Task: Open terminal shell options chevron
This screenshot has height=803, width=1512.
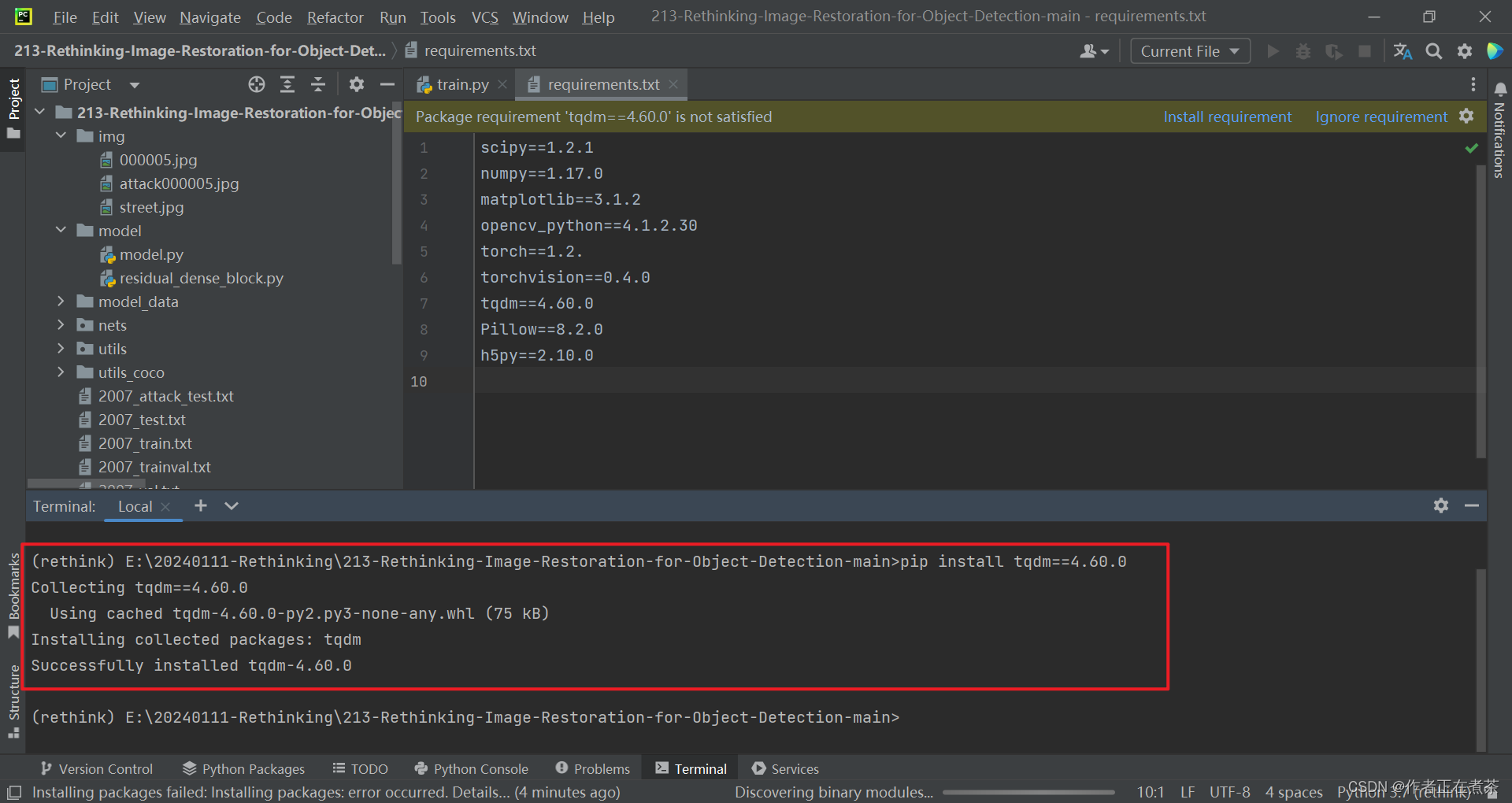Action: (232, 505)
